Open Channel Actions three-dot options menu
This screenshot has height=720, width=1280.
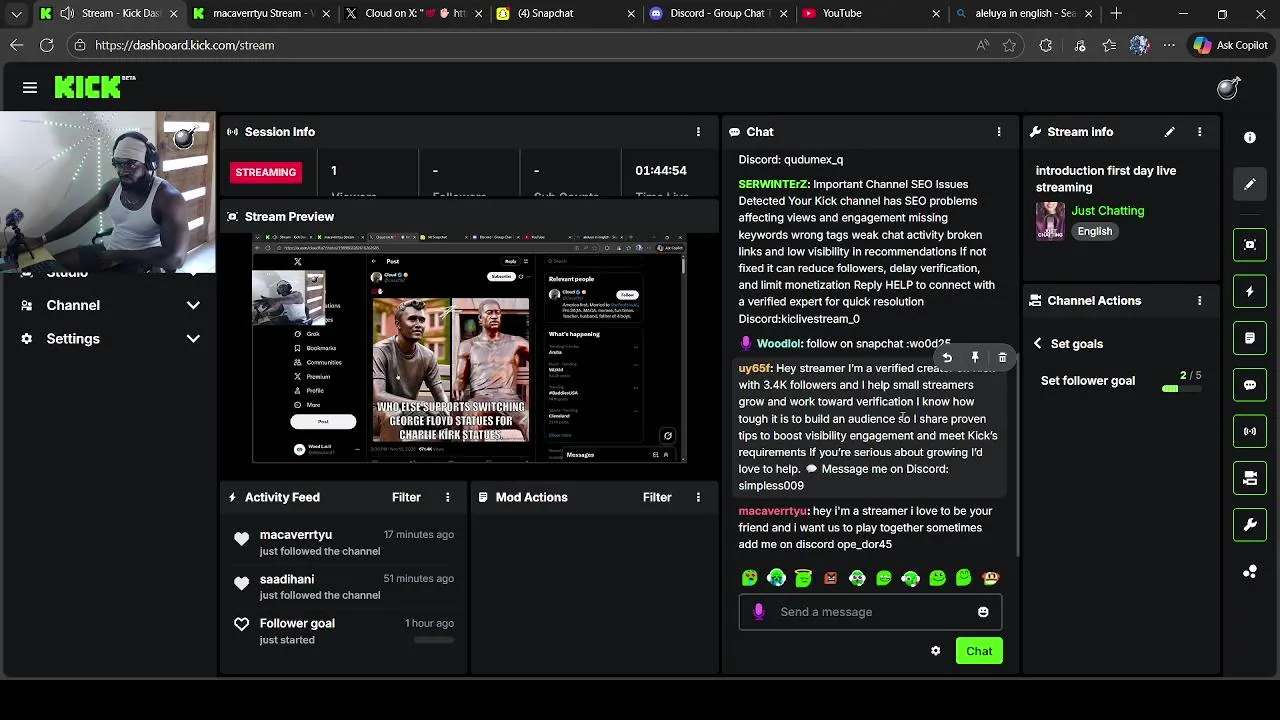tap(1199, 300)
